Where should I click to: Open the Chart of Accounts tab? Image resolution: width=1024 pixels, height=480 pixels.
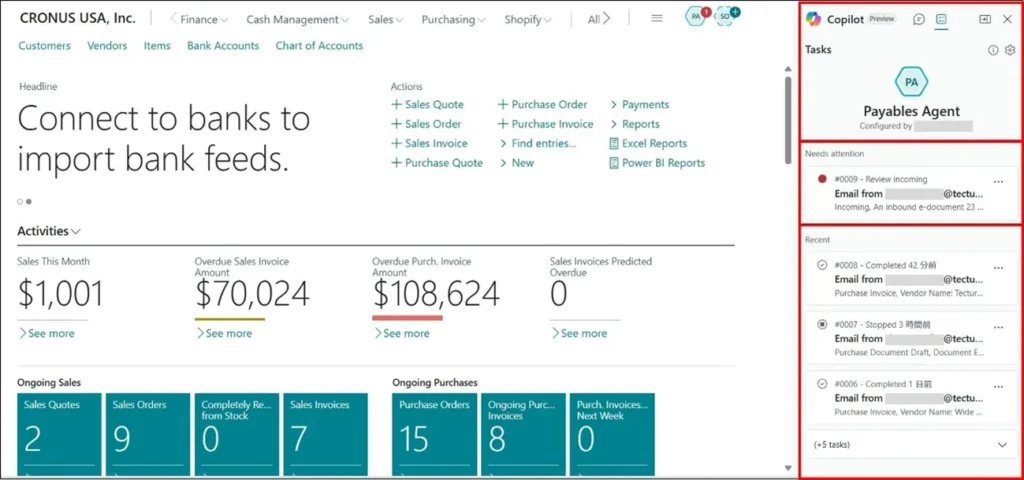[x=319, y=46]
